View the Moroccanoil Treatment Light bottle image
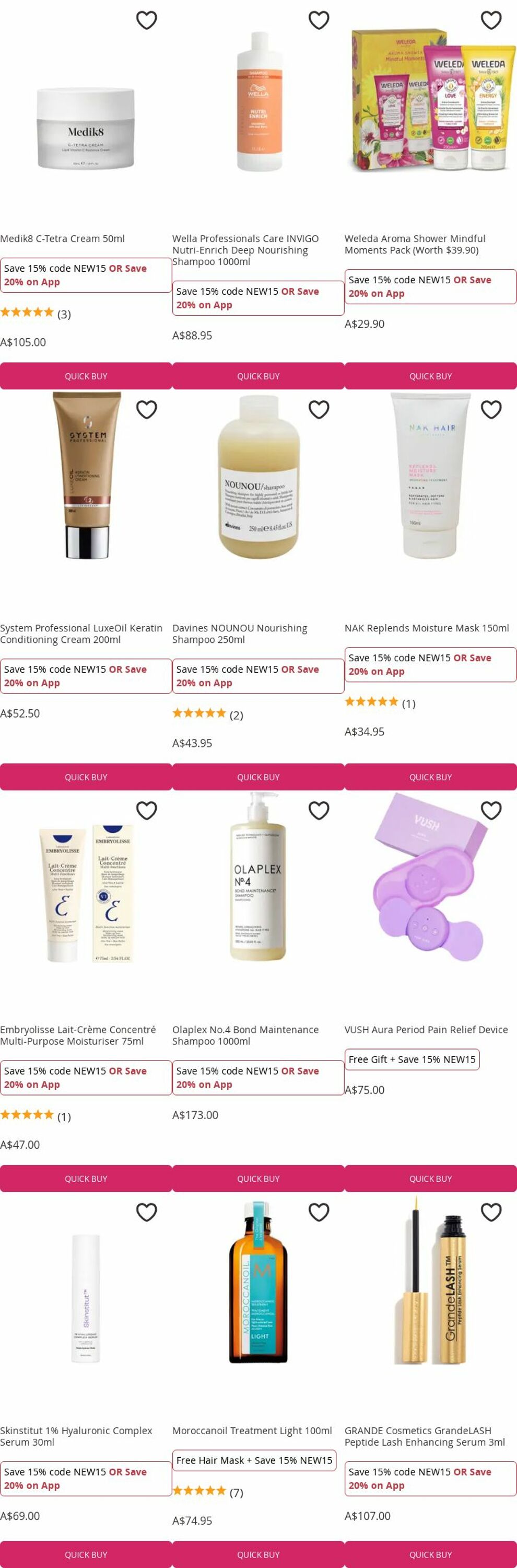This screenshot has width=517, height=1568. pyautogui.click(x=258, y=1282)
